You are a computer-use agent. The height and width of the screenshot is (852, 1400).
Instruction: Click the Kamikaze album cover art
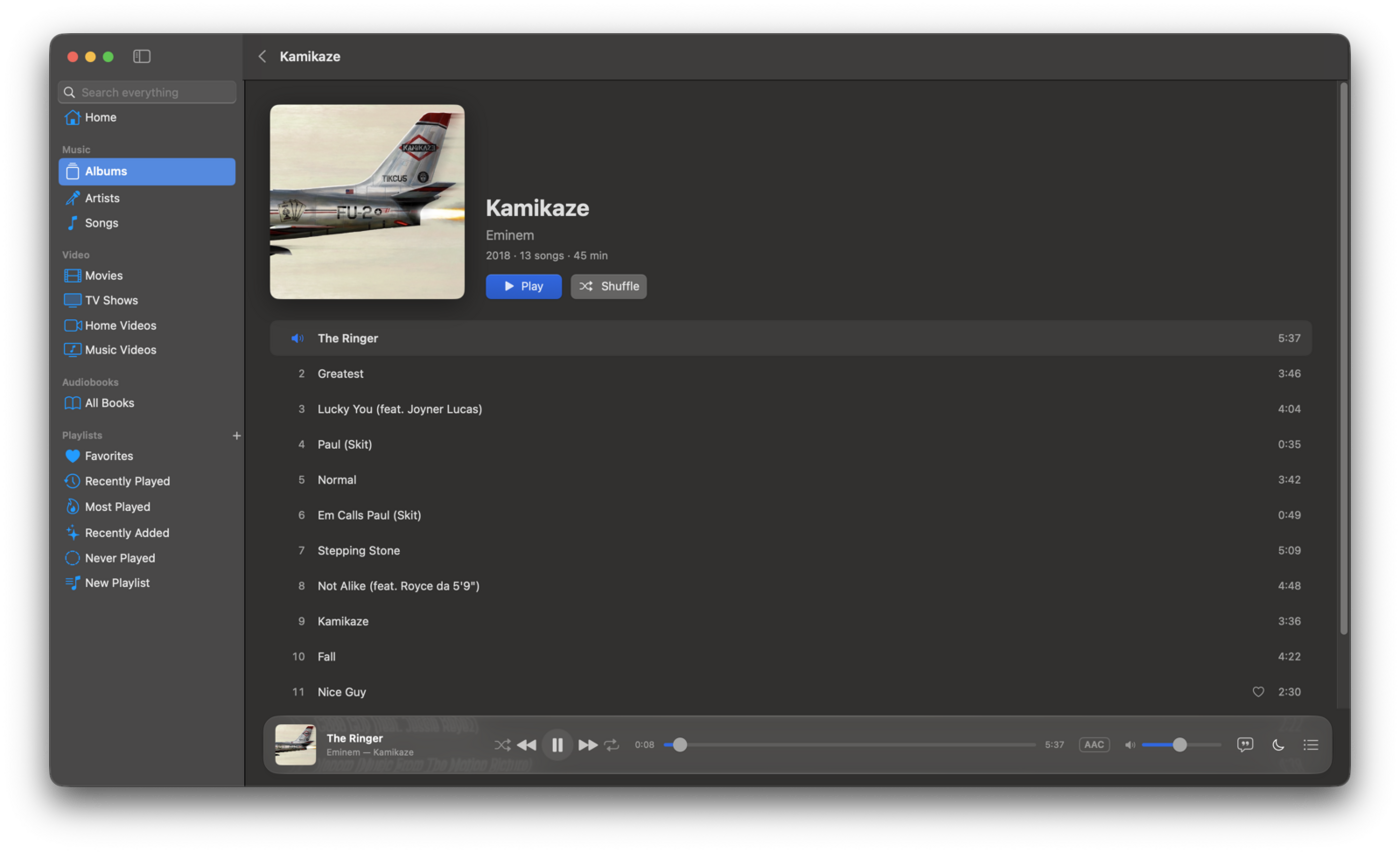(x=367, y=202)
